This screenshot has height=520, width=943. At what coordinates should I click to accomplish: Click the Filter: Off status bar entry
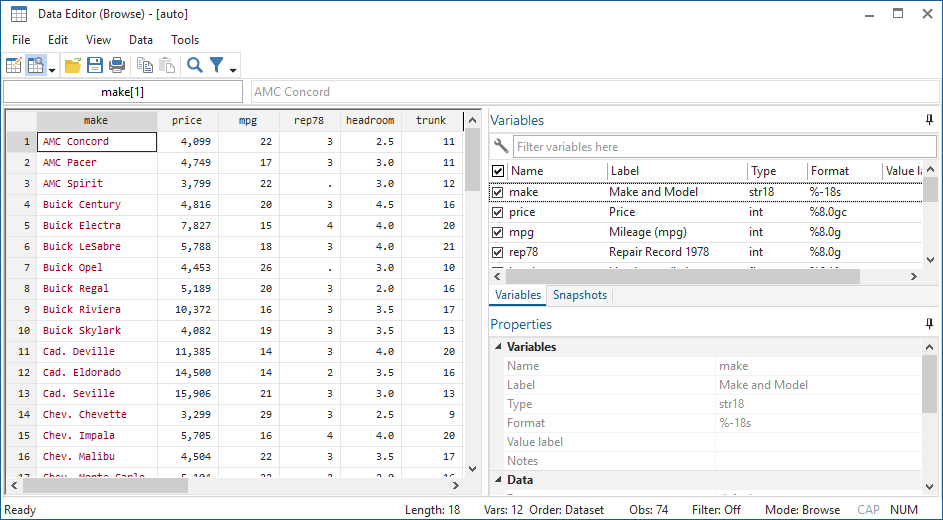pyautogui.click(x=716, y=510)
